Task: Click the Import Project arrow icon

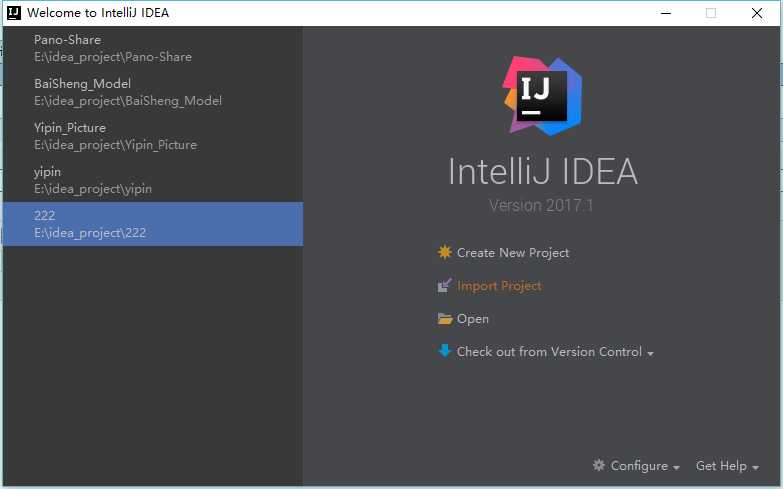Action: coord(444,285)
